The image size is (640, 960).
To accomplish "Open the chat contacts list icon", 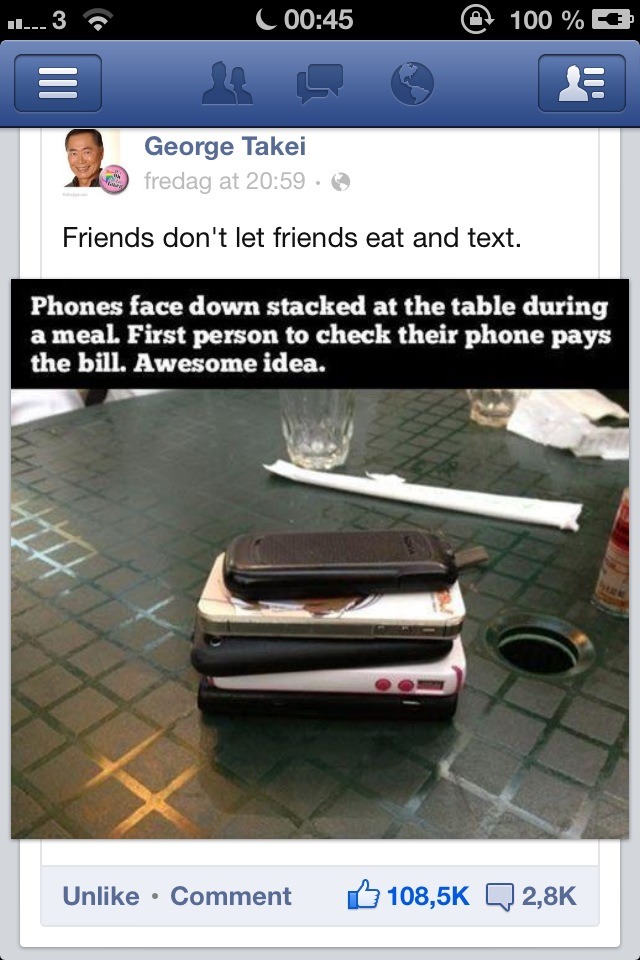I will (582, 83).
